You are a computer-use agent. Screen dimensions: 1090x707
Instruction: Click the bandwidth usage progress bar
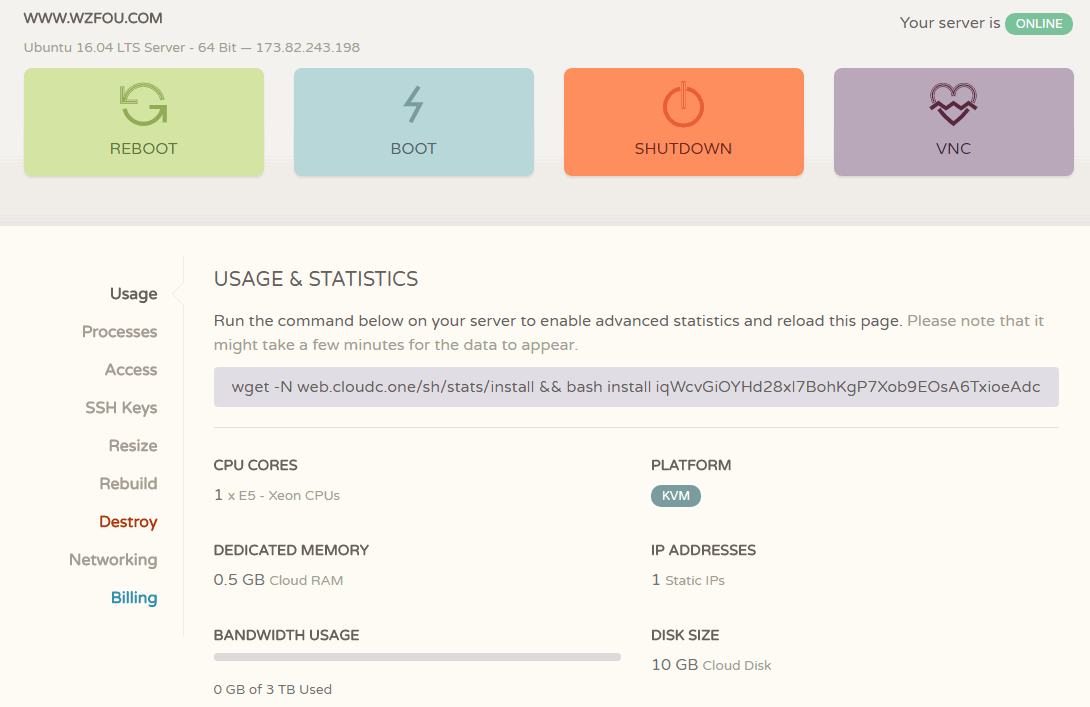417,657
